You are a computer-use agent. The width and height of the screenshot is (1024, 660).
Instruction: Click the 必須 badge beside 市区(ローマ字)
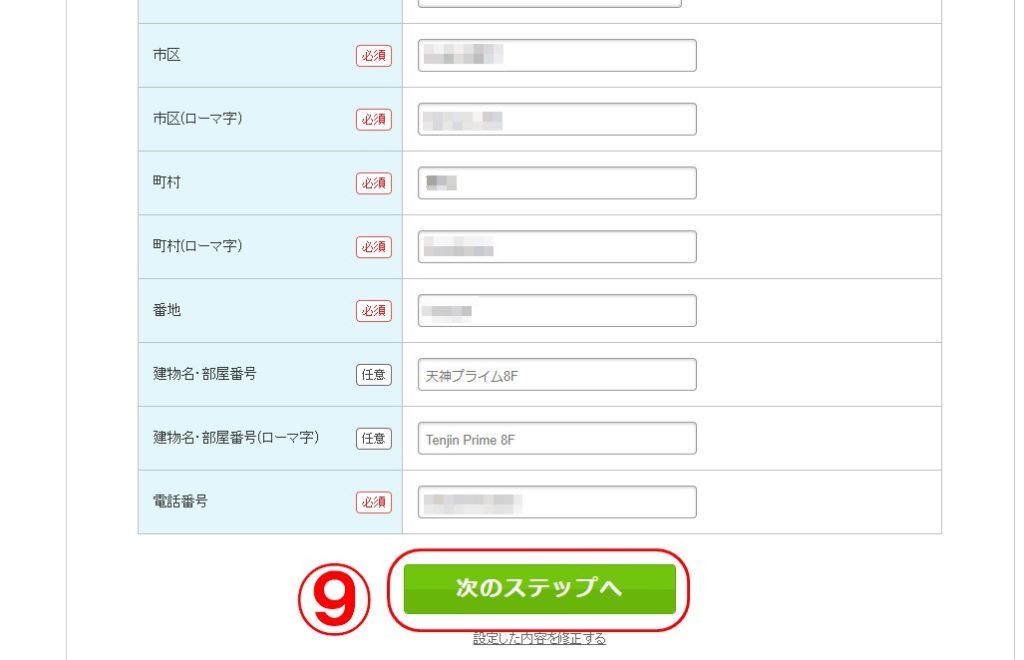pyautogui.click(x=374, y=120)
